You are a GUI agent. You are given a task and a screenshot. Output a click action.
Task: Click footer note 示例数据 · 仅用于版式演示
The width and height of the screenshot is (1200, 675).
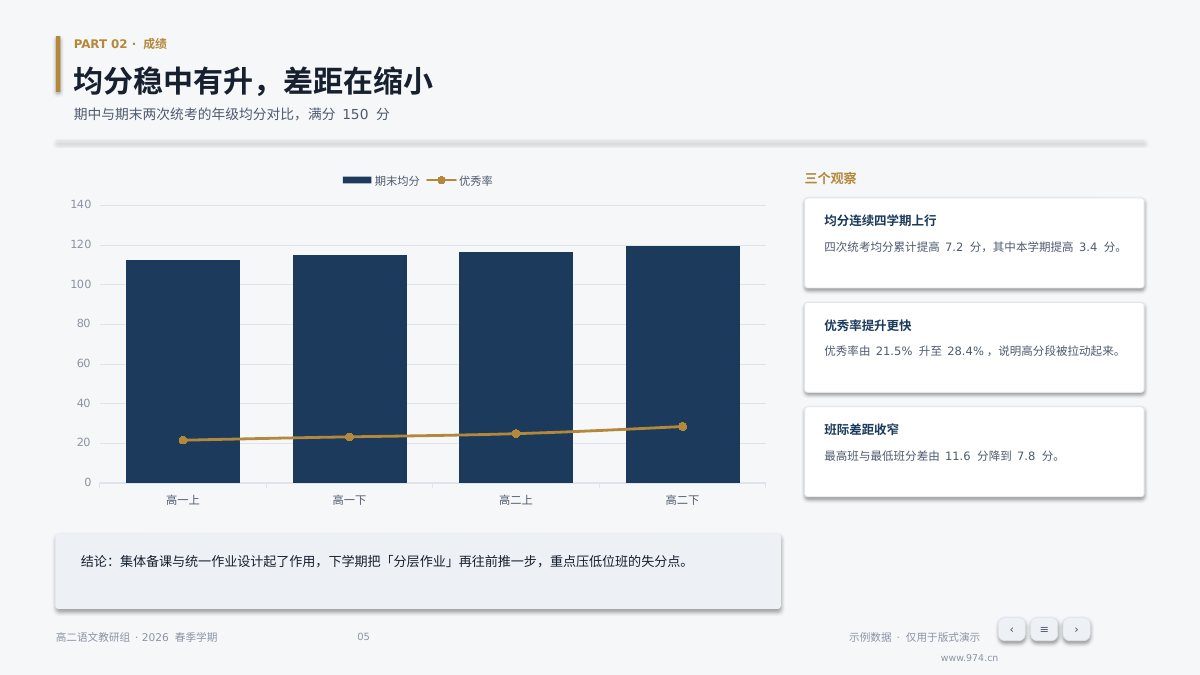(x=914, y=637)
